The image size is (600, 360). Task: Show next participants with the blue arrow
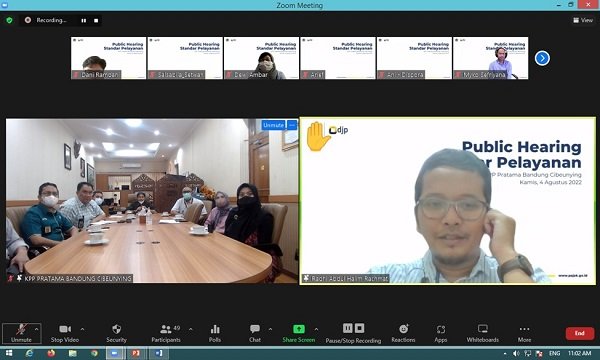pyautogui.click(x=542, y=58)
